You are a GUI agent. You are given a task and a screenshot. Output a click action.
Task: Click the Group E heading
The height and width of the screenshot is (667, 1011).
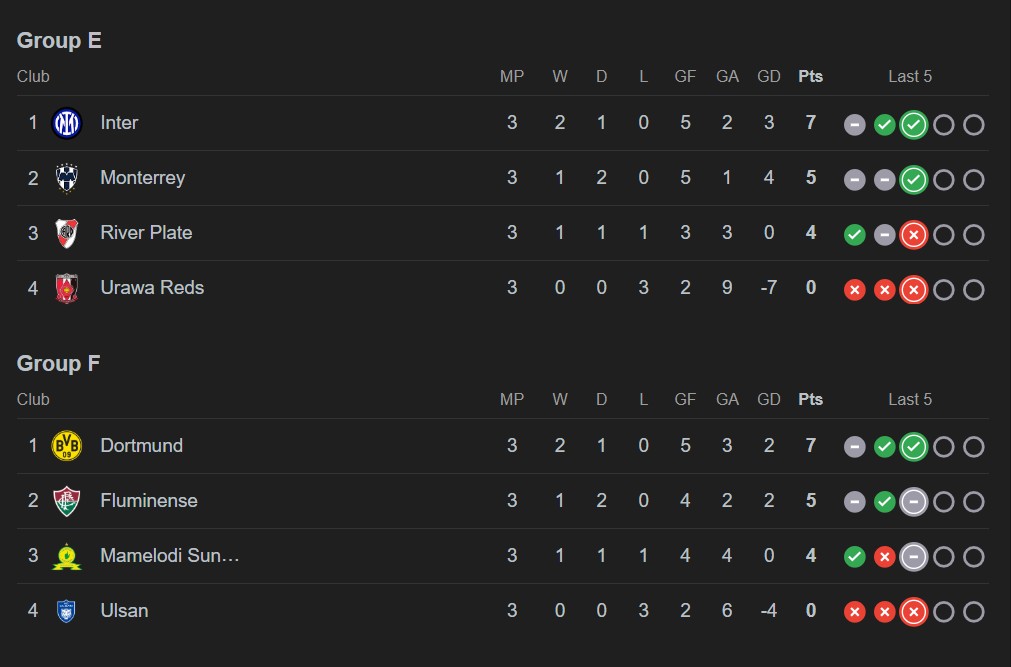(x=59, y=41)
